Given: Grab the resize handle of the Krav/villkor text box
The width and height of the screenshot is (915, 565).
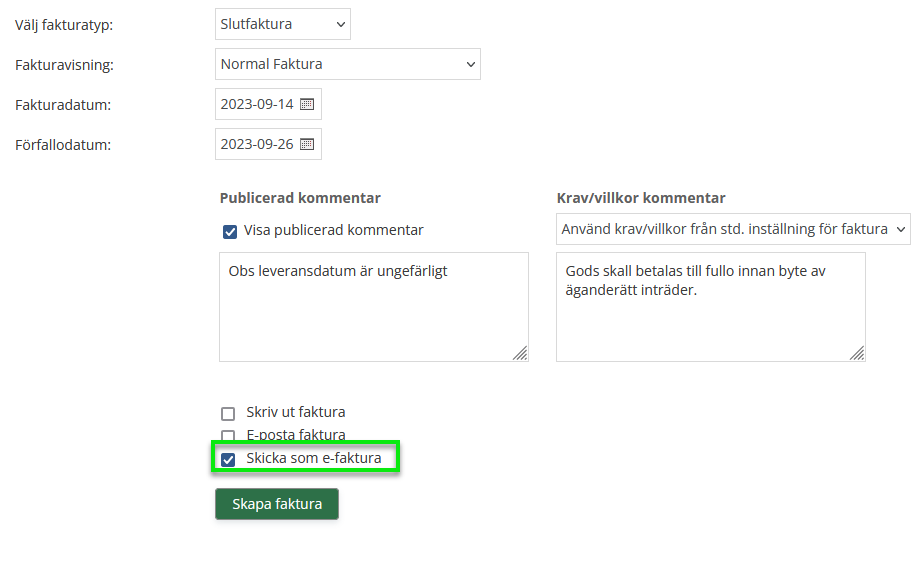Looking at the screenshot, I should click(x=857, y=353).
